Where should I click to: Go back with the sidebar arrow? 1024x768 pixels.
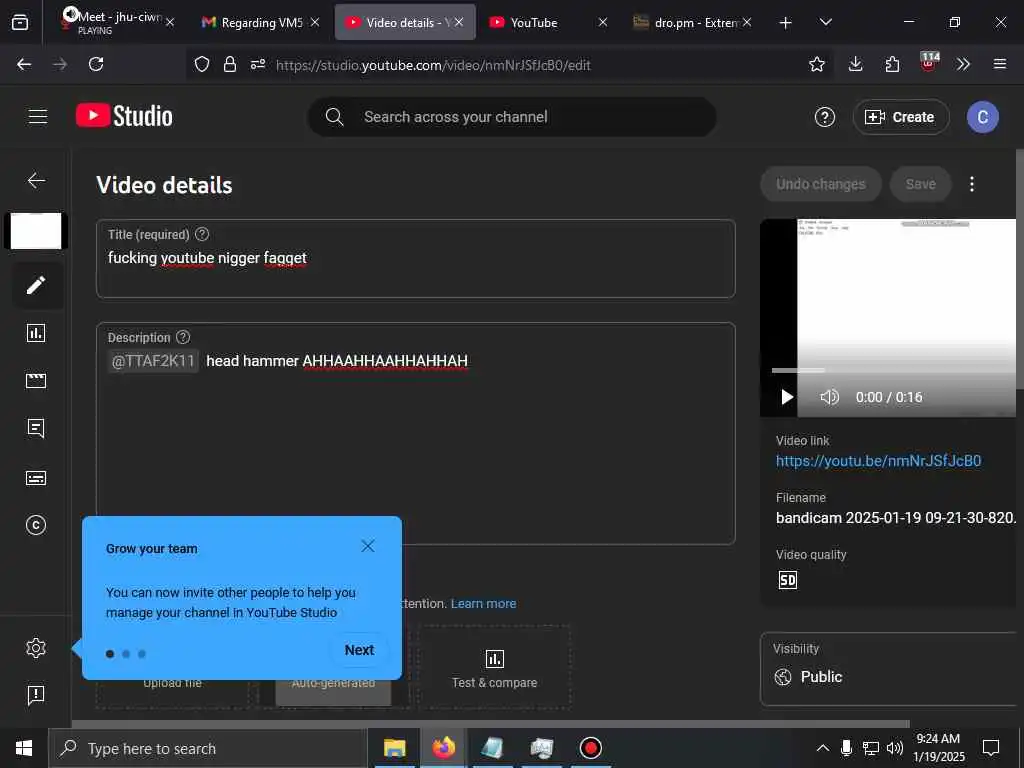pos(37,180)
